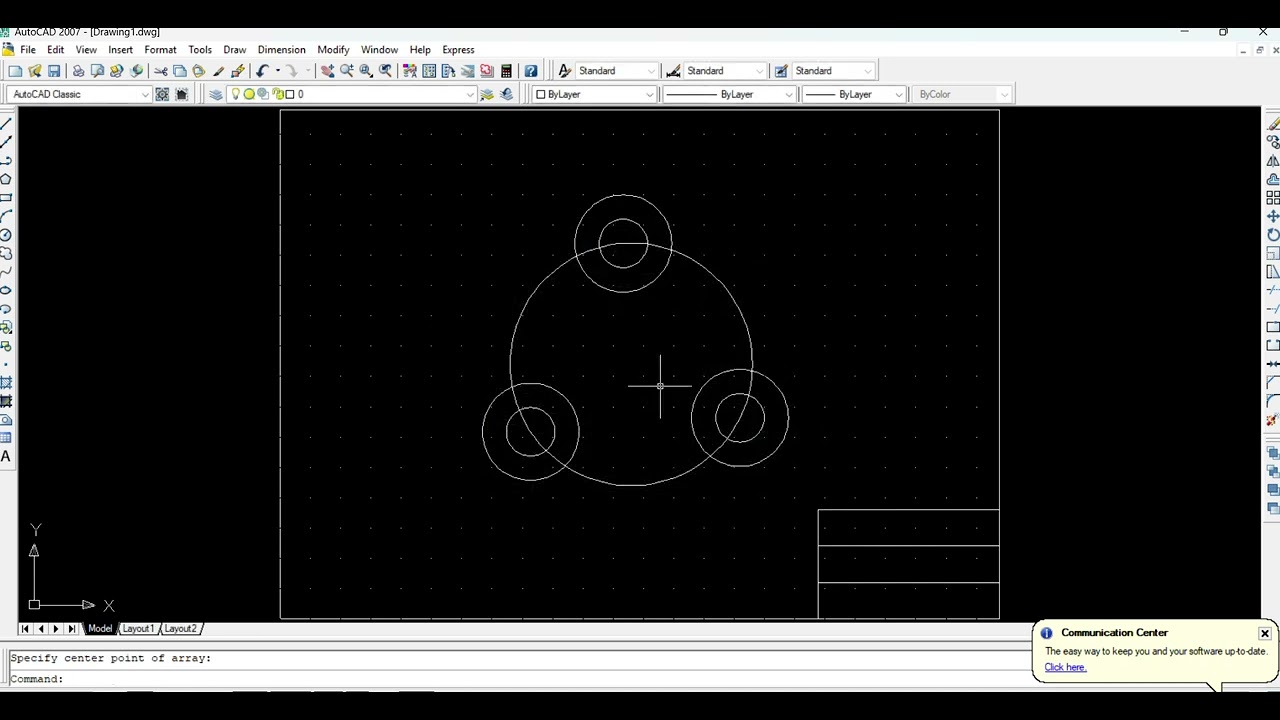Click the Zoom Window icon
The image size is (1280, 720).
[366, 71]
